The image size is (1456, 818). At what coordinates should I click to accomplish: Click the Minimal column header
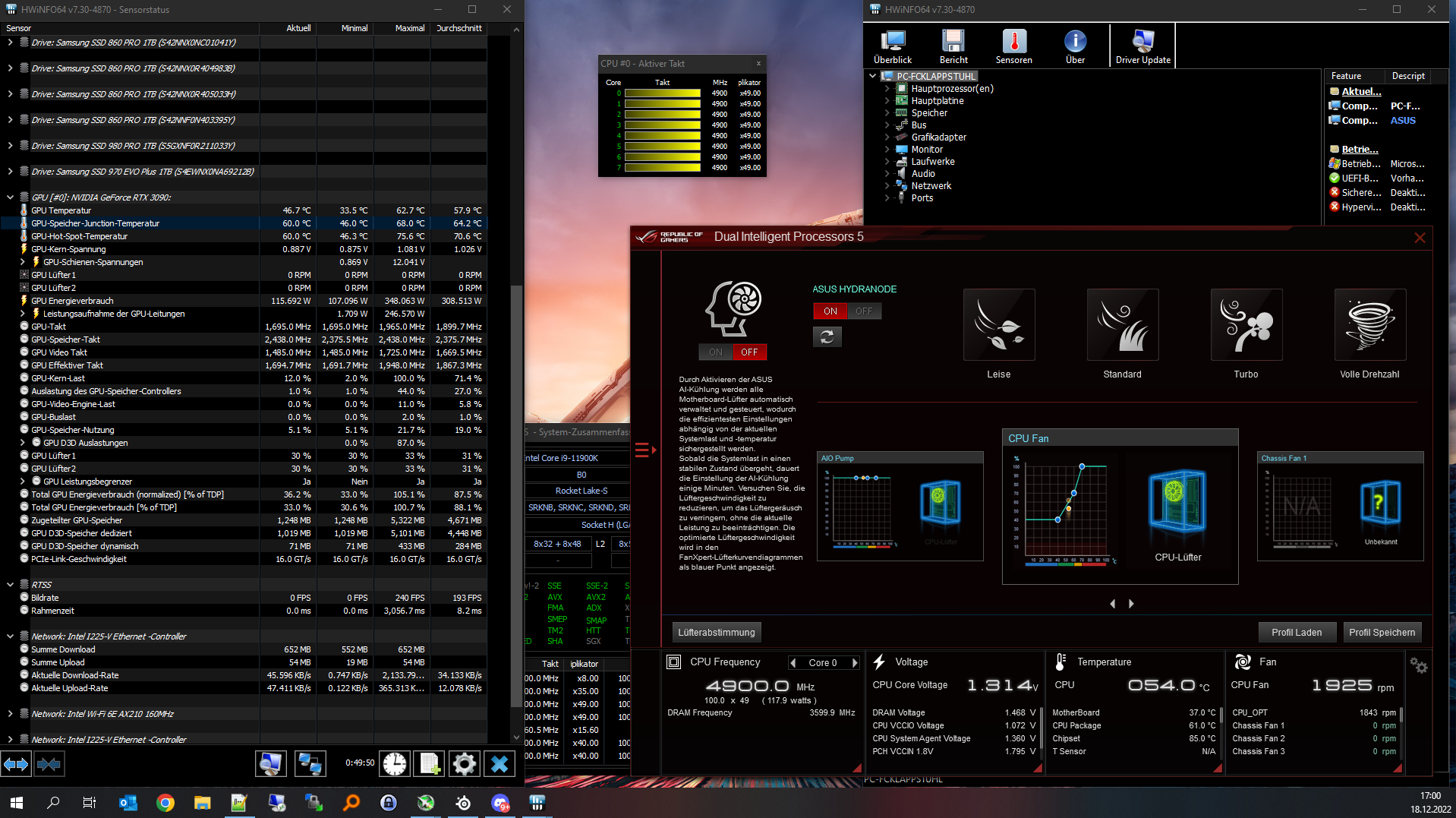pyautogui.click(x=345, y=28)
